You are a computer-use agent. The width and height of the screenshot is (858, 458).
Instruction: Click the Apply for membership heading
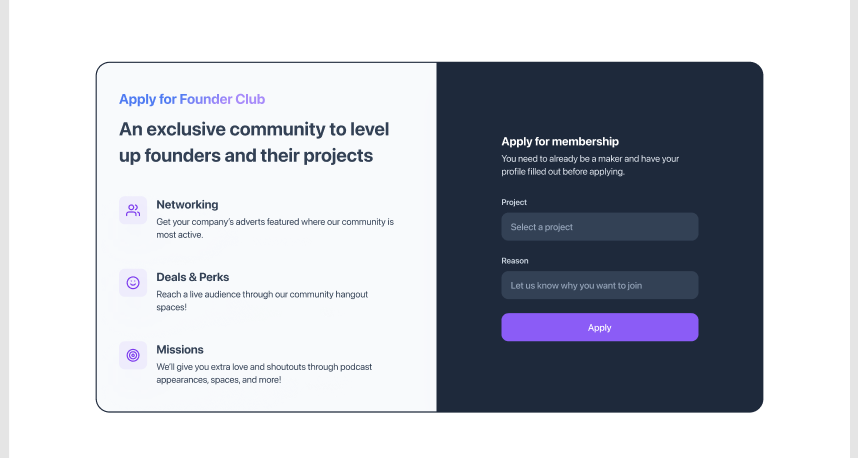[560, 141]
